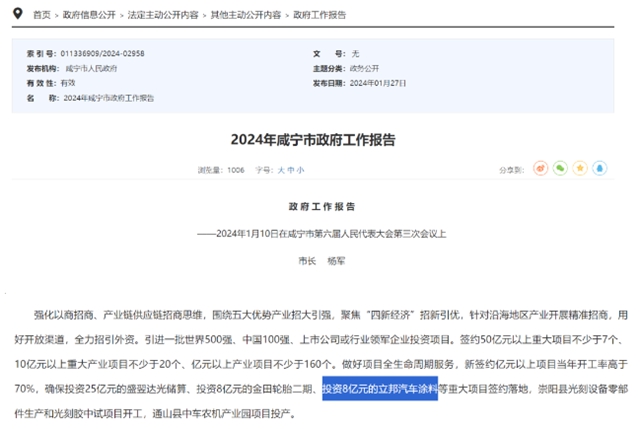Image resolution: width=640 pixels, height=429 pixels.
Task: Open 政府工作报告 breadcrumb link
Action: point(320,15)
